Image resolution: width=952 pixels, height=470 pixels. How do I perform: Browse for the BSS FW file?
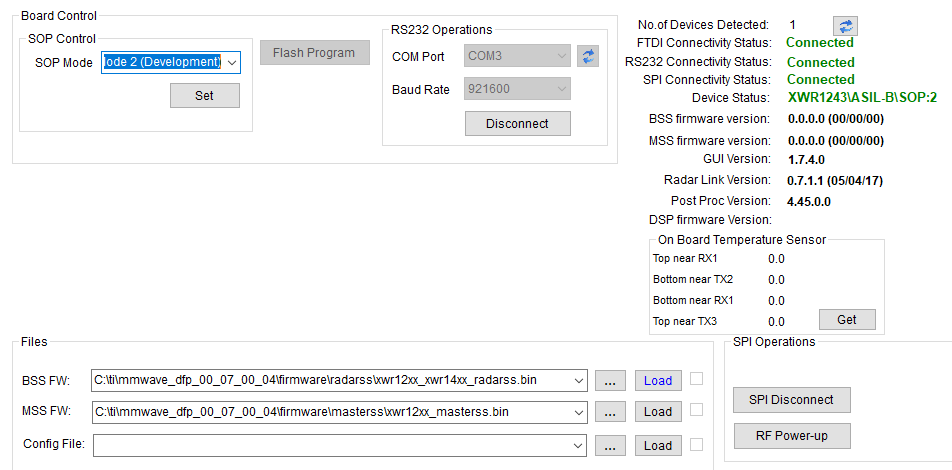[x=611, y=381]
